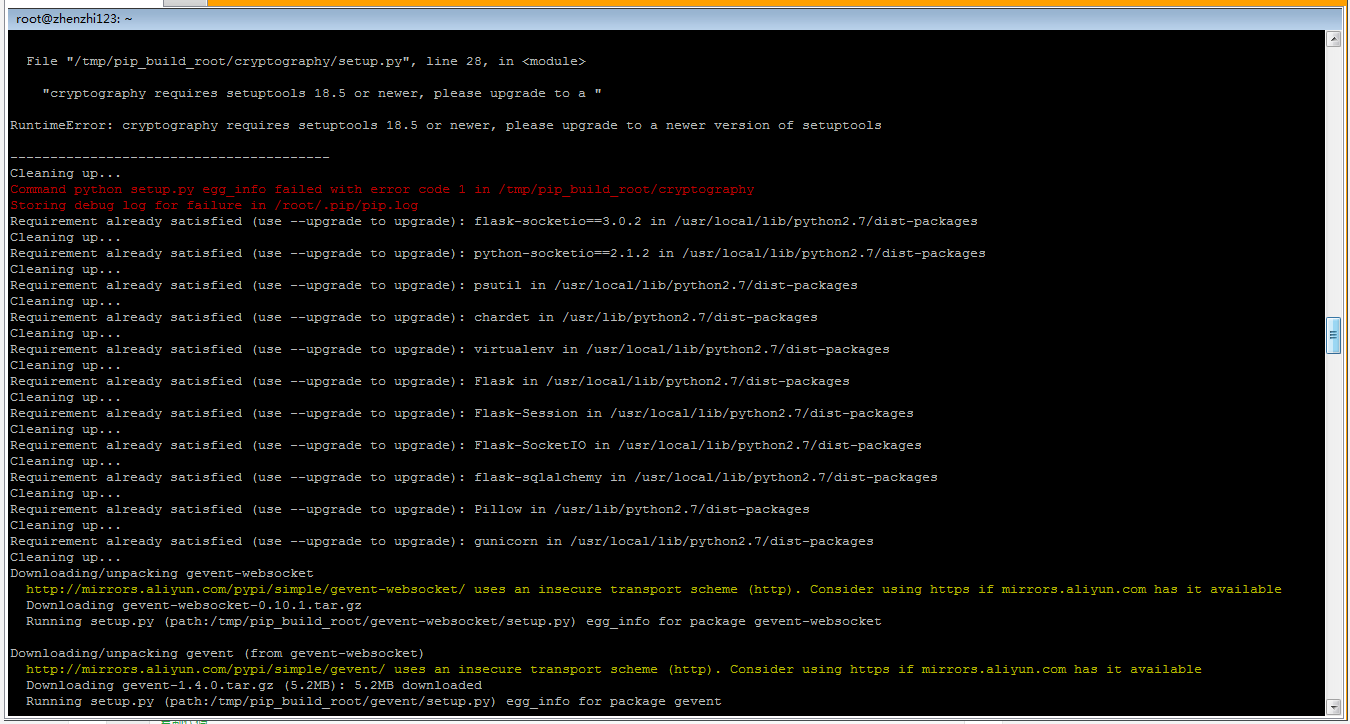Click the psutil requirement satisfied line

coord(434,286)
